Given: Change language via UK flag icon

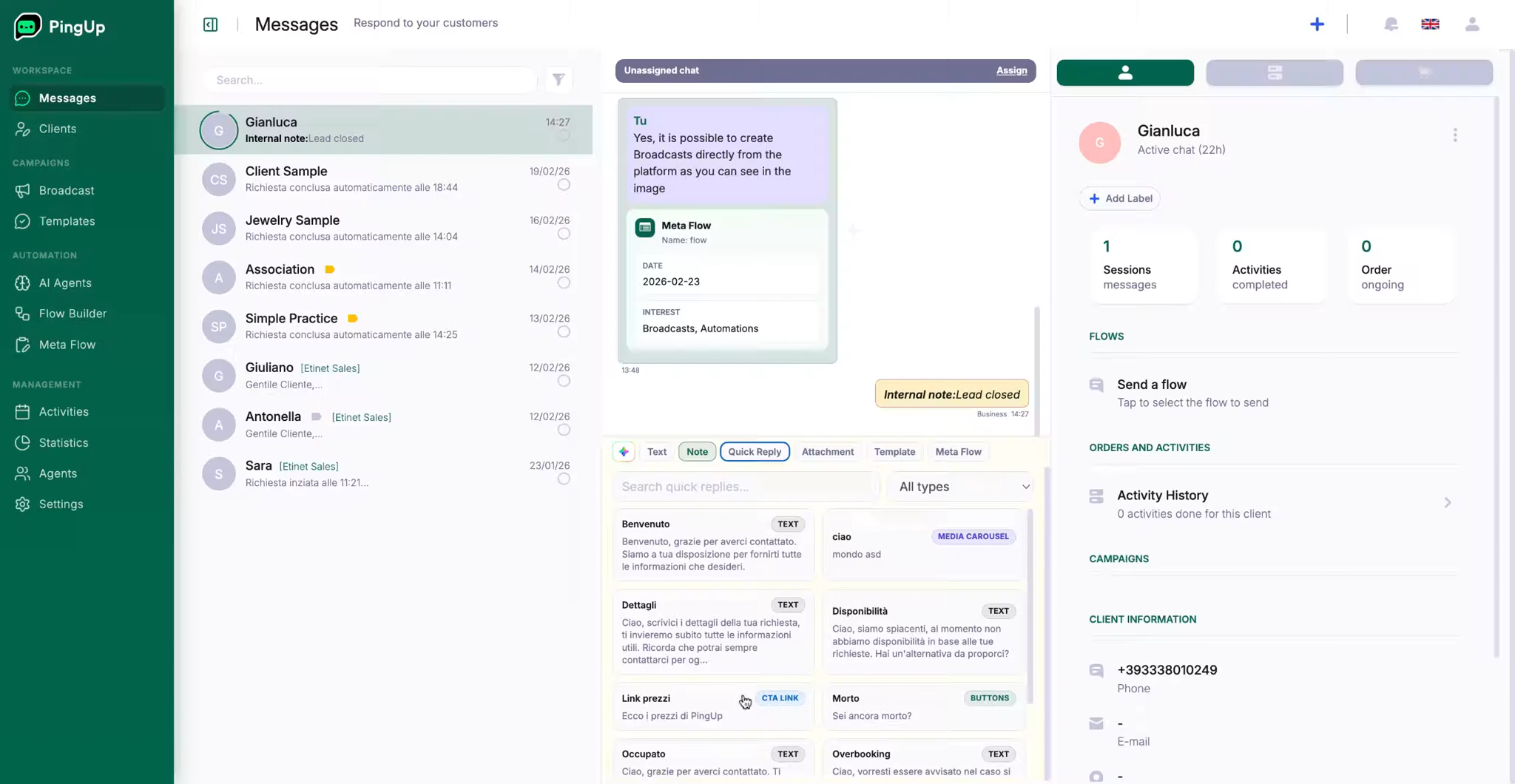Looking at the screenshot, I should coord(1430,24).
